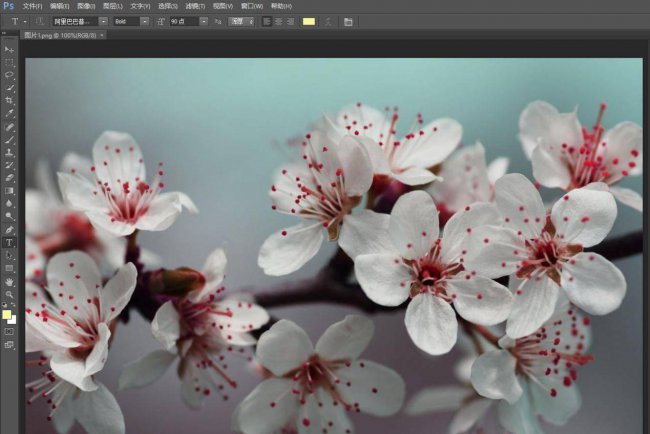Select the Dodge tool

click(x=9, y=216)
